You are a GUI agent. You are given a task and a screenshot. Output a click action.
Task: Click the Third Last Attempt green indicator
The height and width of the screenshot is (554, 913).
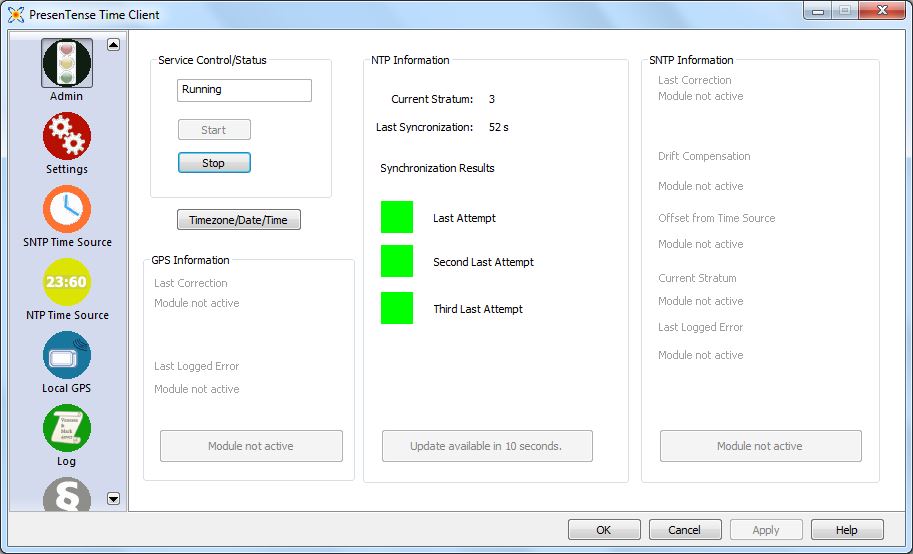pyautogui.click(x=397, y=308)
